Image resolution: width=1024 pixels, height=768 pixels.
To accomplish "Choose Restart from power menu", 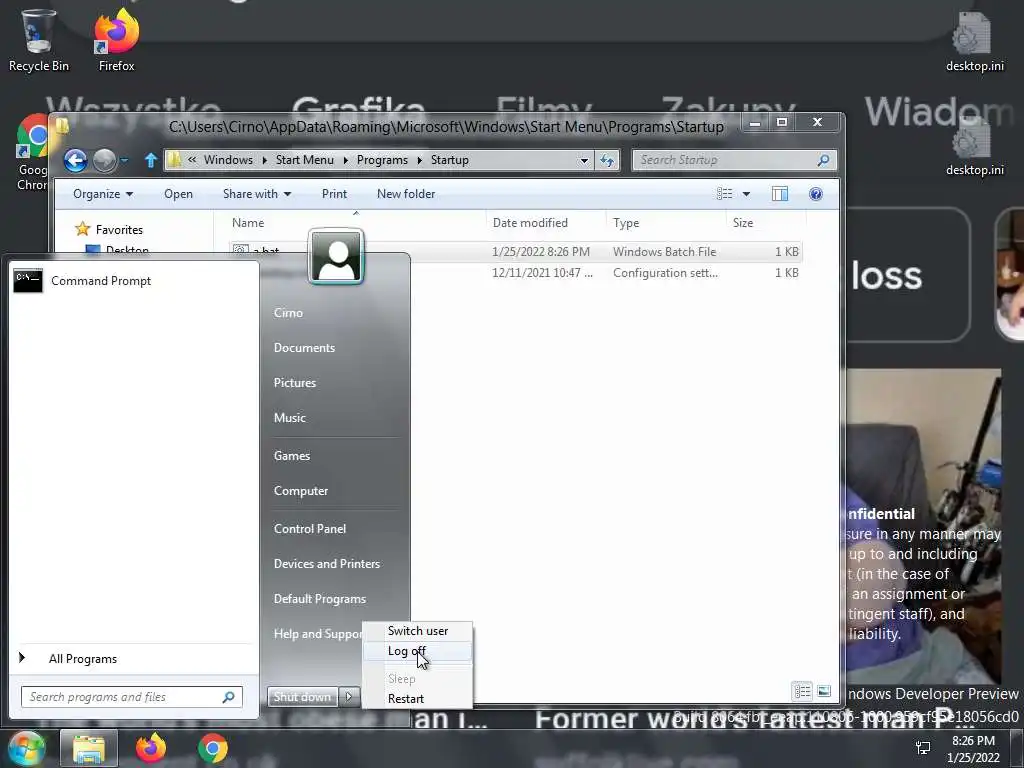I will click(x=417, y=699).
